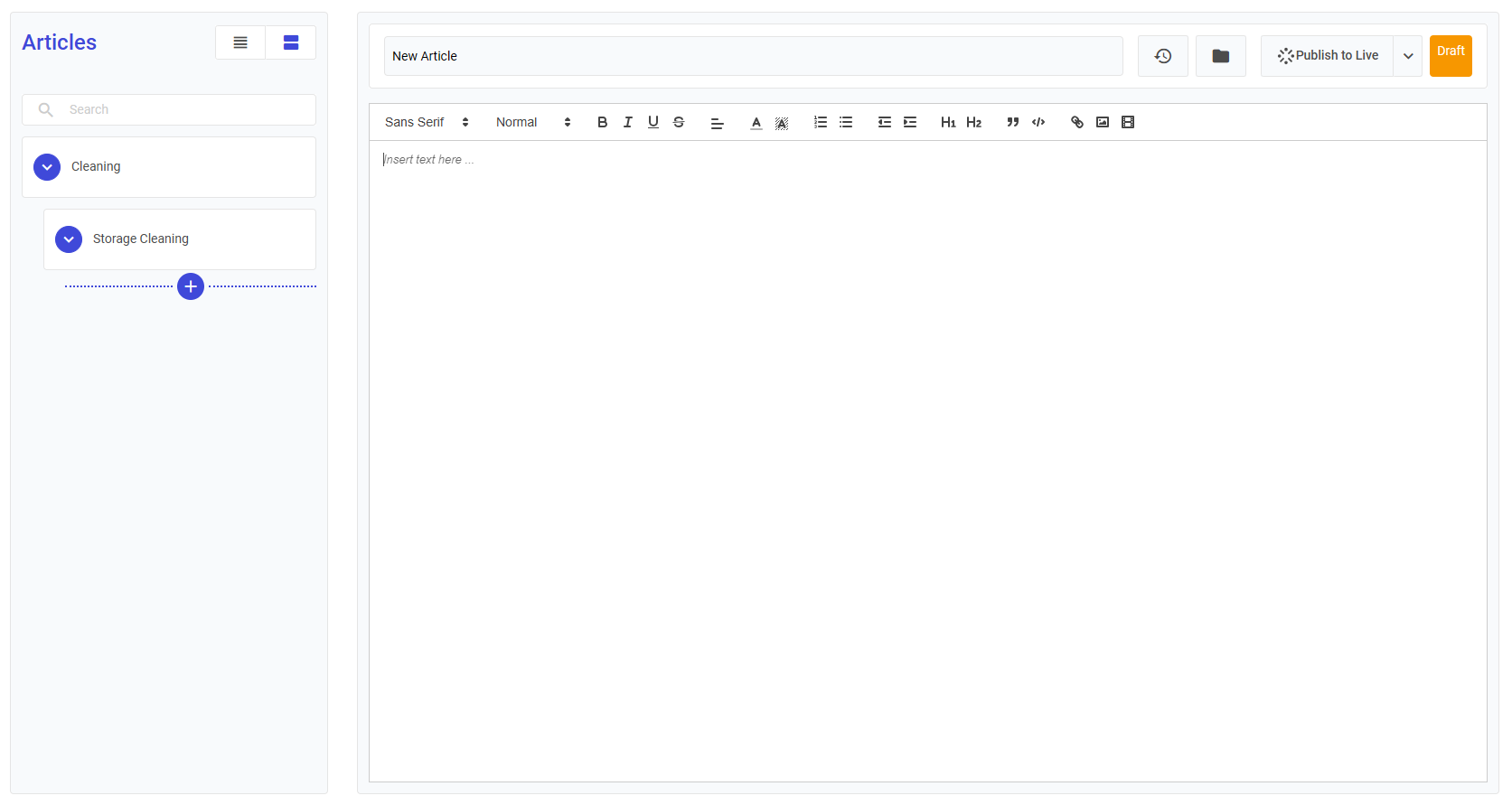Open article revision history
This screenshot has height=805, width=1512.
tap(1162, 56)
